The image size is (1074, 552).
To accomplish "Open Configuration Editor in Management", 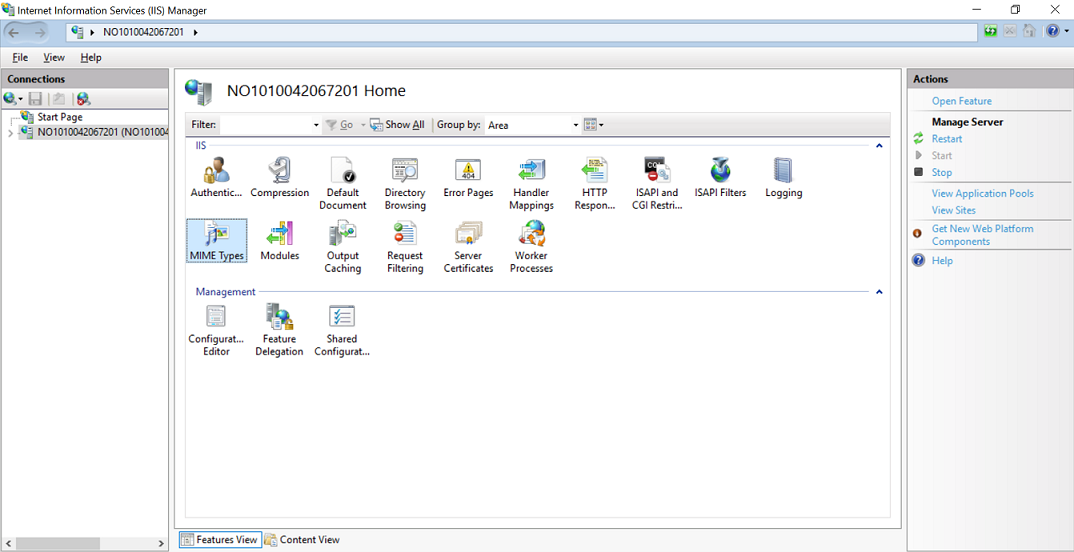I will click(x=216, y=330).
